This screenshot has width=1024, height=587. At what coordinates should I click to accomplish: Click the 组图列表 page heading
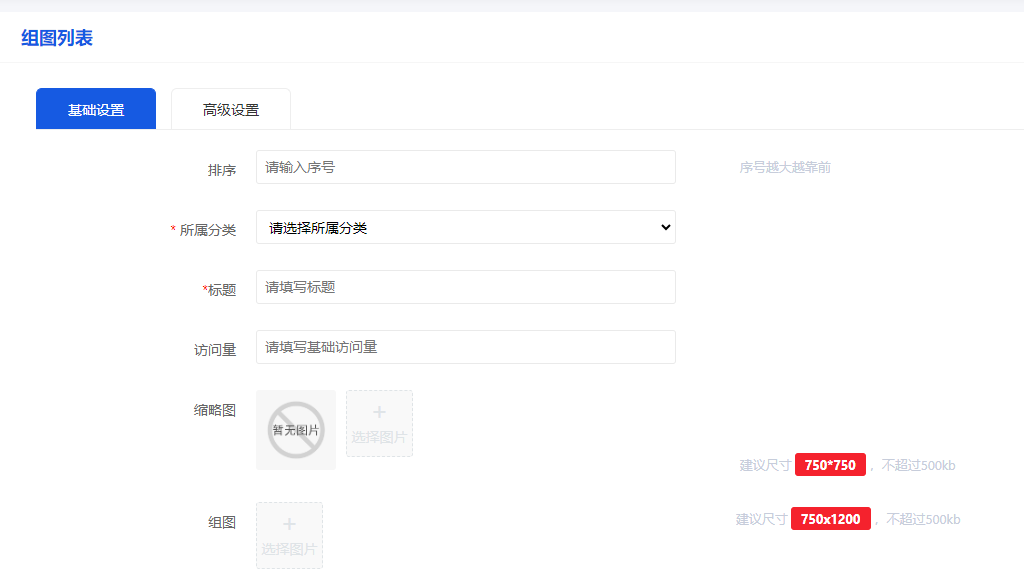pos(57,38)
